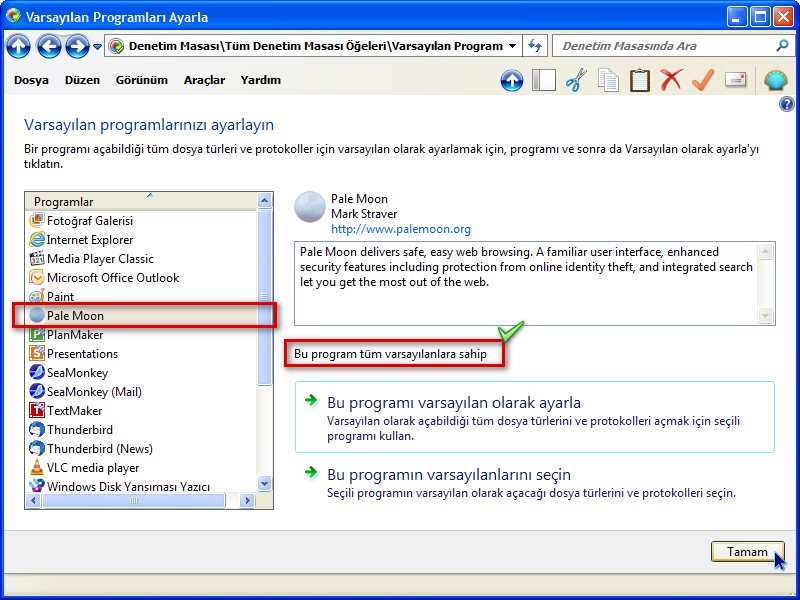800x600 pixels.
Task: Select Fotoğraf Galerisi in the program list
Action: pyautogui.click(x=141, y=220)
